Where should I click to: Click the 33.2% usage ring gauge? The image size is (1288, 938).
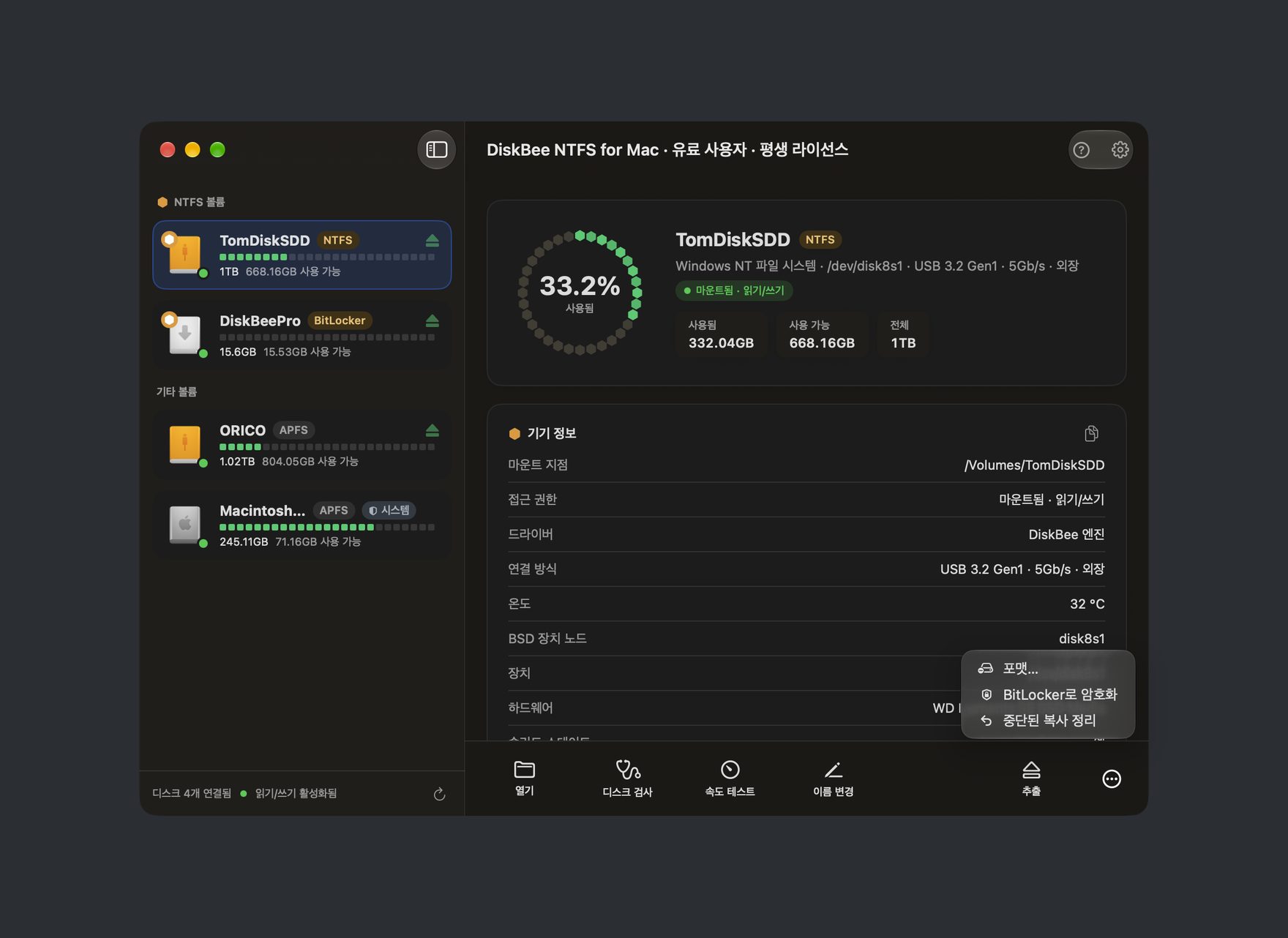point(580,293)
